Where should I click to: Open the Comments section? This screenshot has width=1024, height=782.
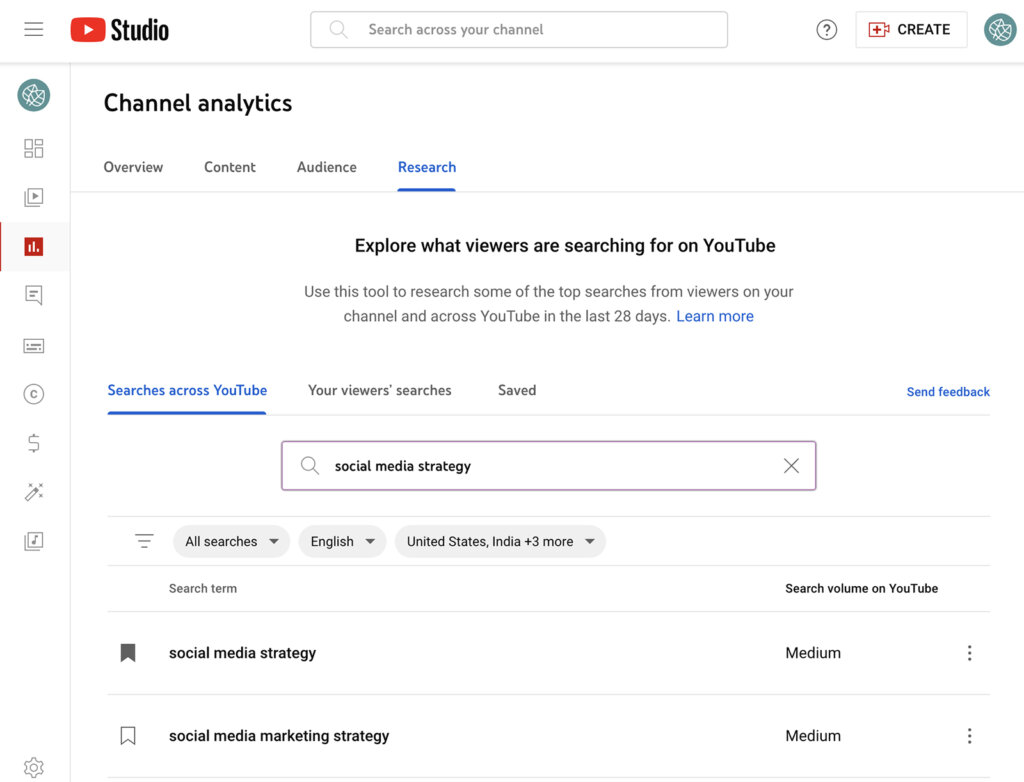click(33, 294)
